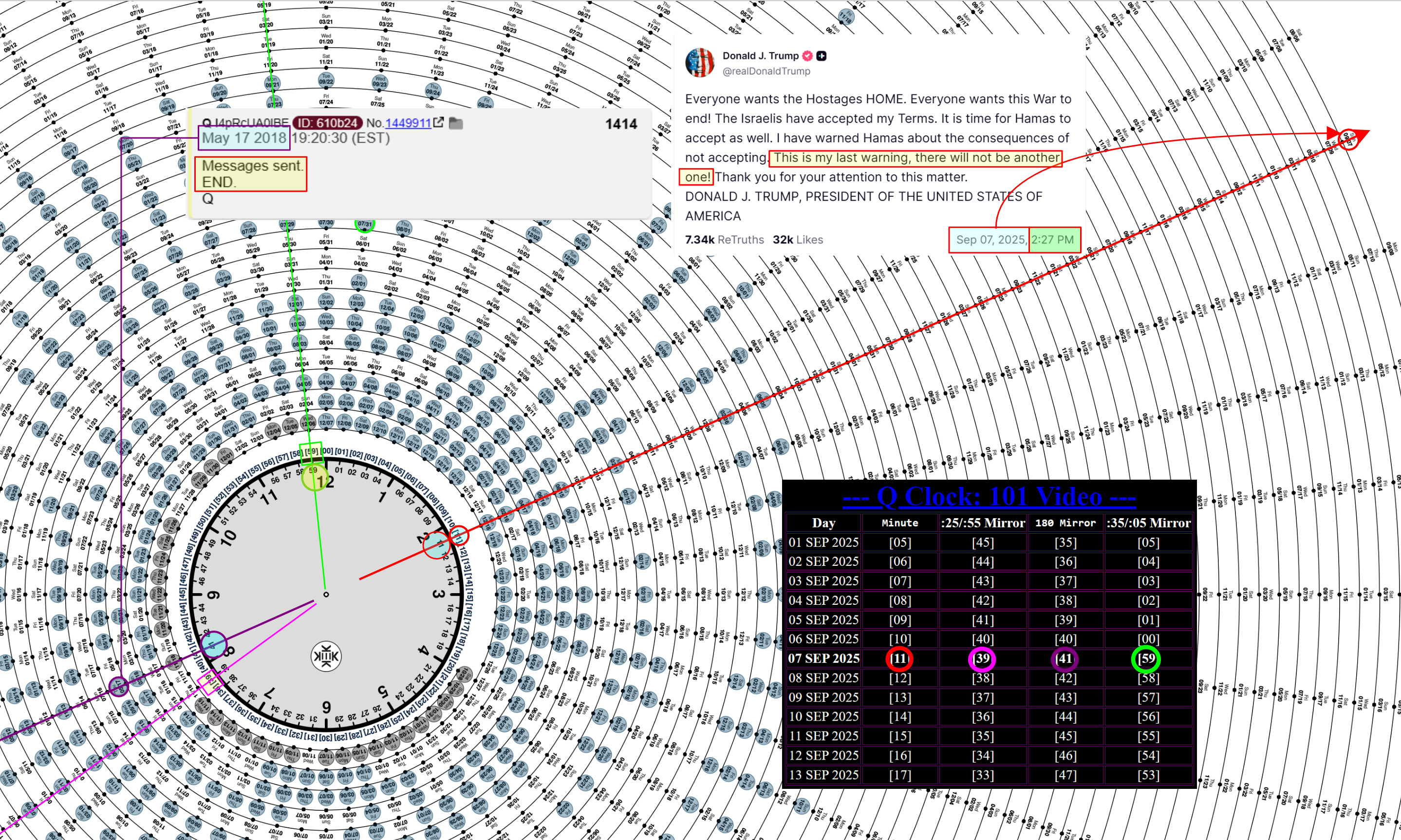Screen dimensions: 1401x840
Task: Click the emblem logo inside the clock face
Action: tap(326, 656)
